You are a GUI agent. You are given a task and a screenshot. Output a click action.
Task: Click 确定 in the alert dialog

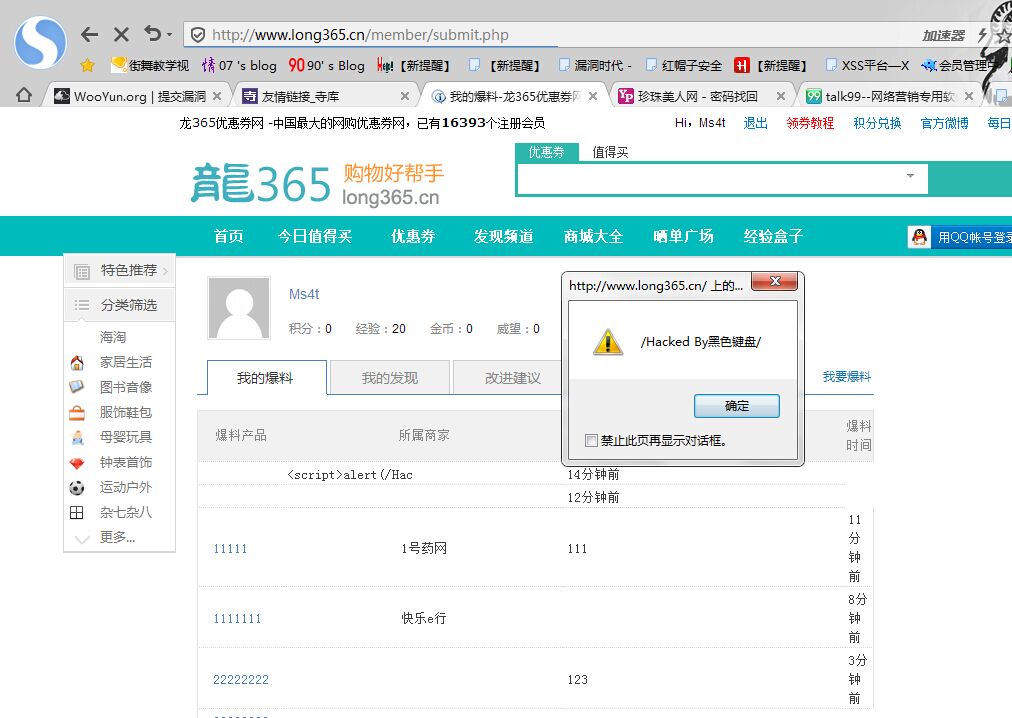click(736, 406)
